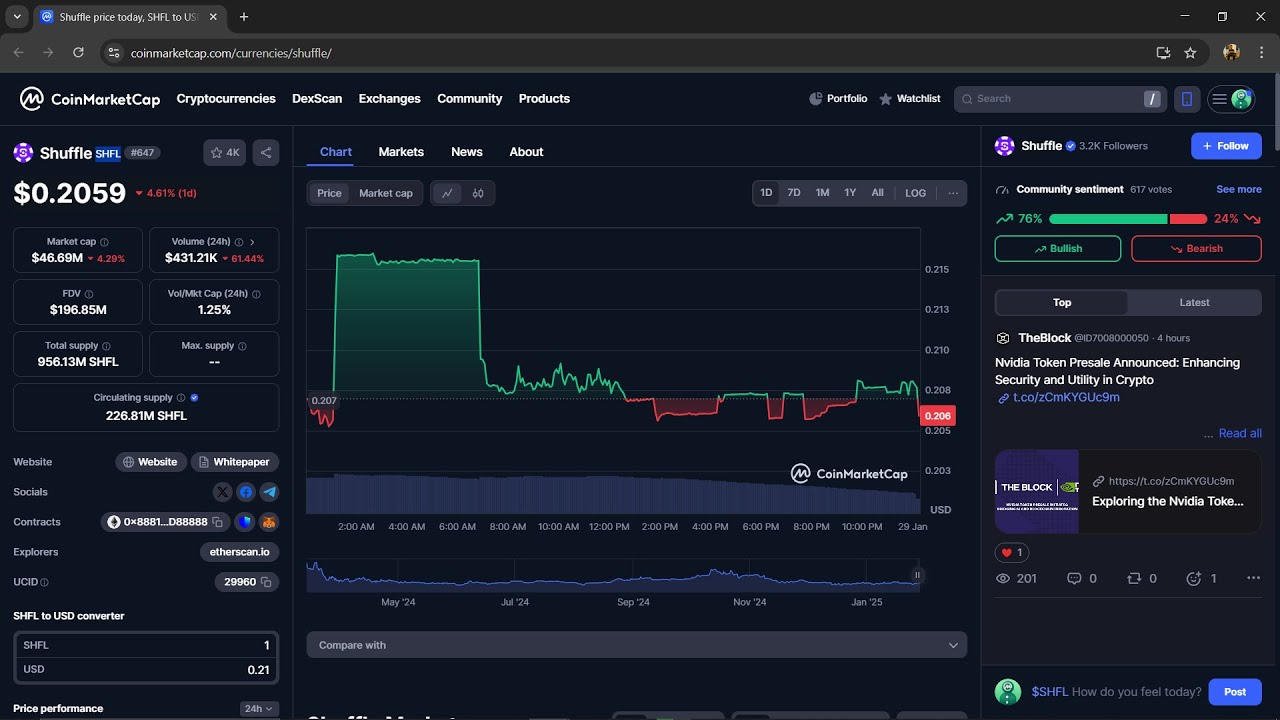Click the Post button
The image size is (1280, 720).
(x=1235, y=692)
